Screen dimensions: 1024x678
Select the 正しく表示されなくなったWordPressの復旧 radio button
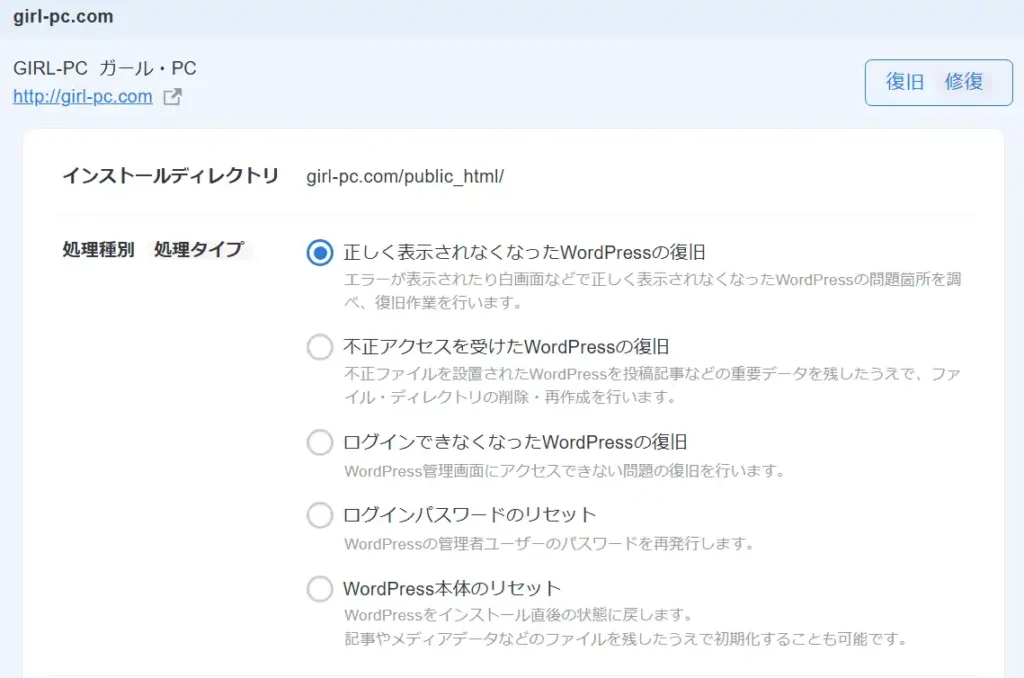point(319,253)
